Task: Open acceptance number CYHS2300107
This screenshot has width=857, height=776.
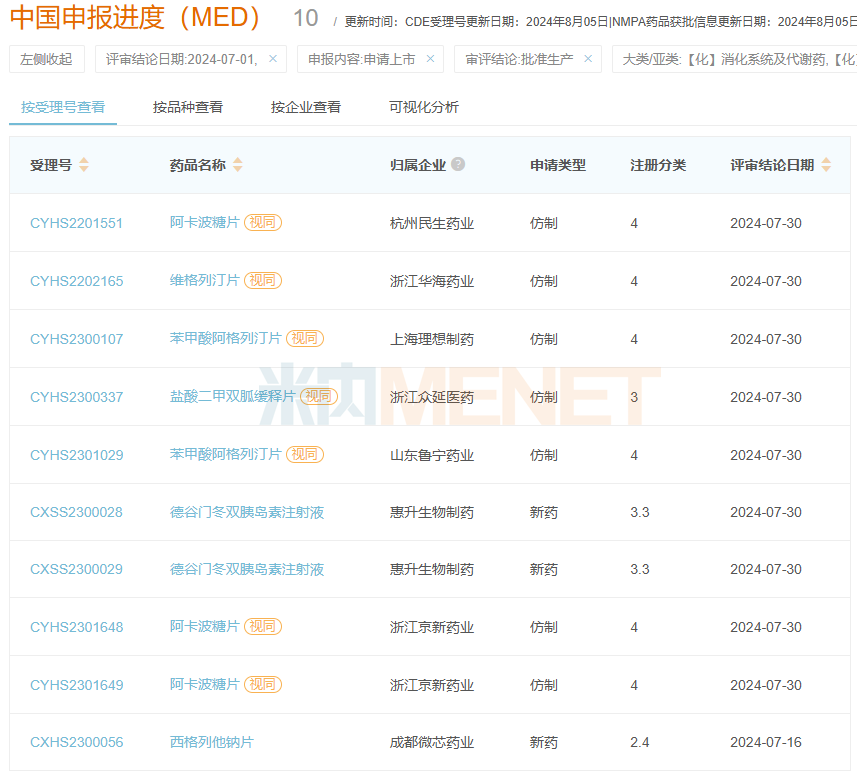Action: [77, 339]
